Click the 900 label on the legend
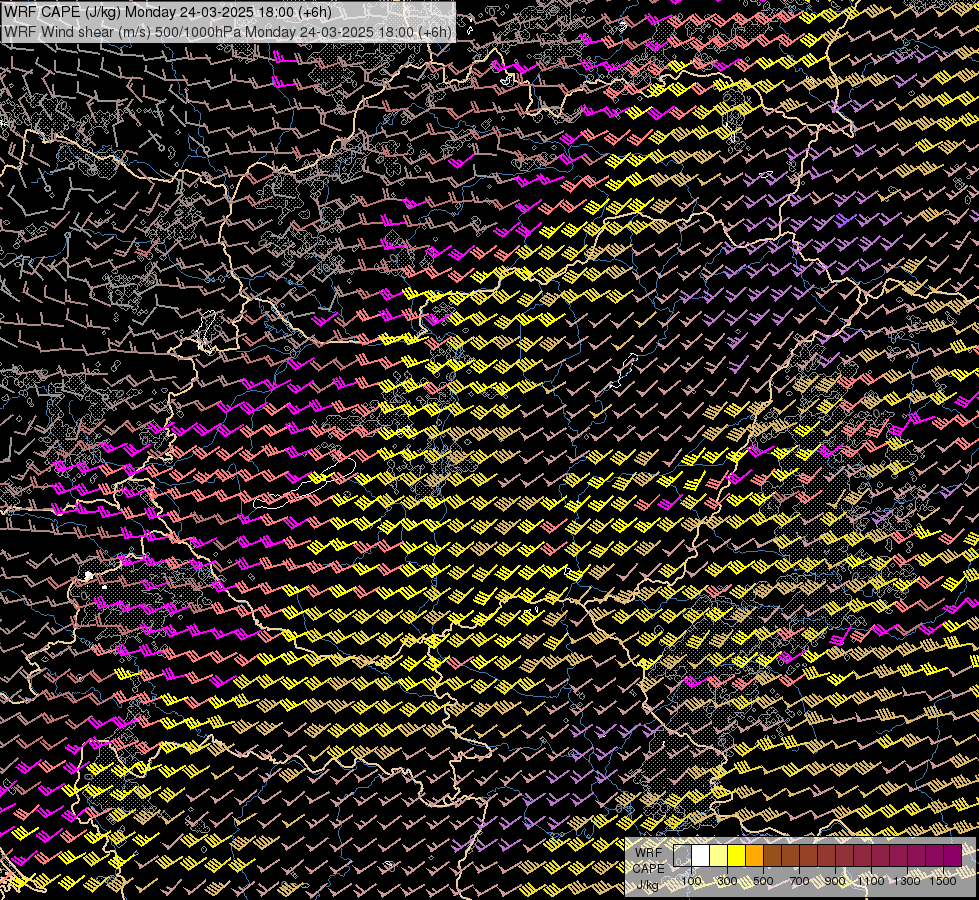Viewport: 979px width, 900px height. click(x=835, y=881)
